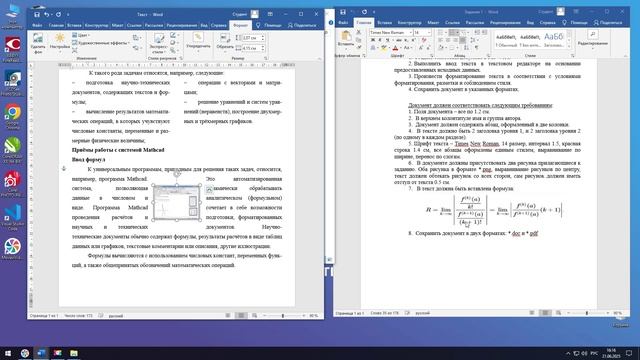Expand the styles gallery in right Word

[x=569, y=47]
